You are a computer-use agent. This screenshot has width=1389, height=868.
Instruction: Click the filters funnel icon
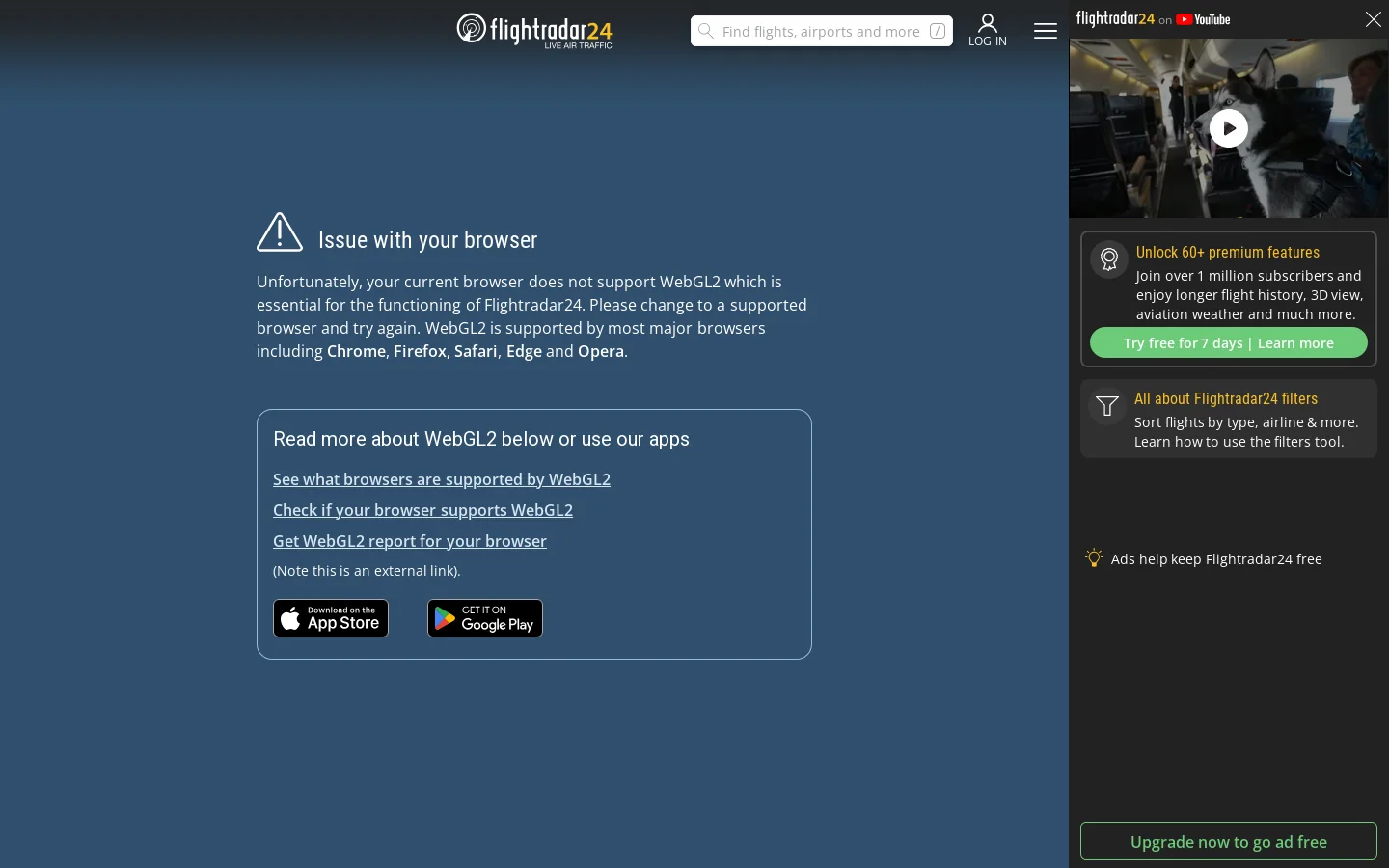tap(1107, 406)
